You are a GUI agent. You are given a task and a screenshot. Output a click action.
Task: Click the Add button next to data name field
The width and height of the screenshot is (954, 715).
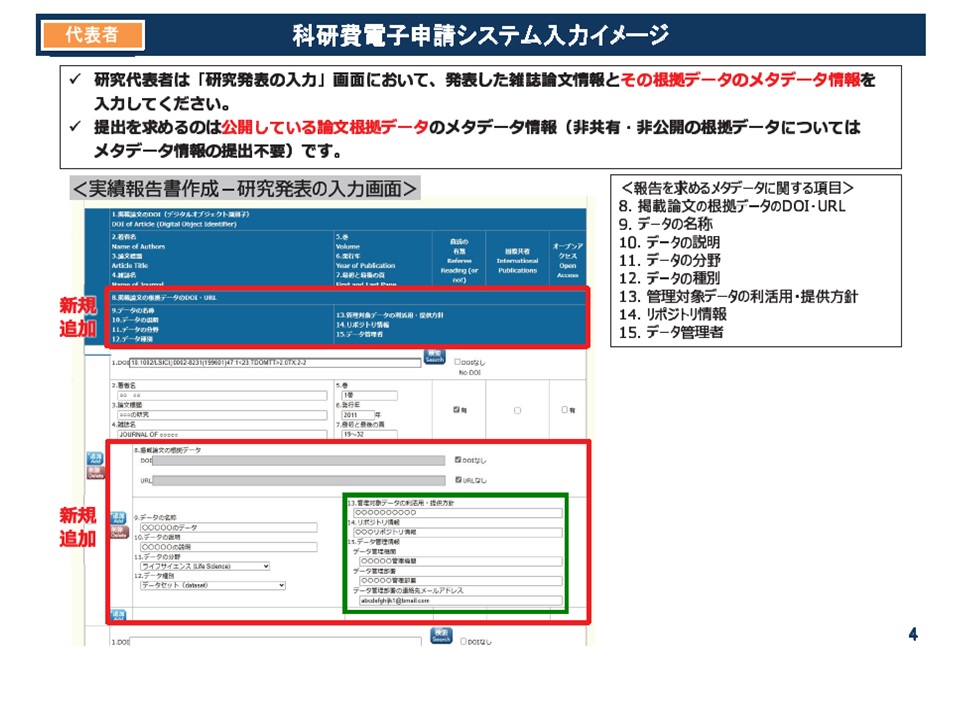point(119,518)
